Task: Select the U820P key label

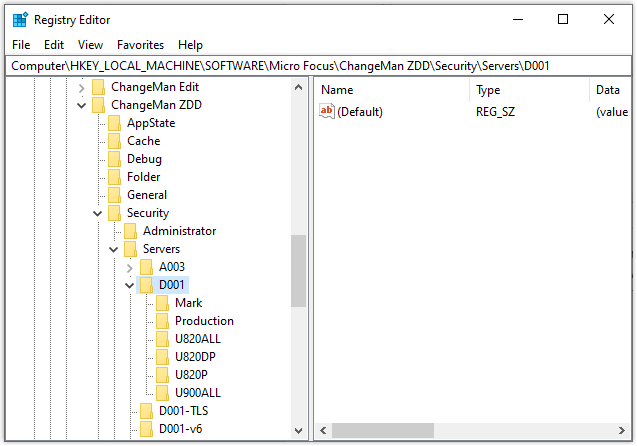Action: coord(191,375)
